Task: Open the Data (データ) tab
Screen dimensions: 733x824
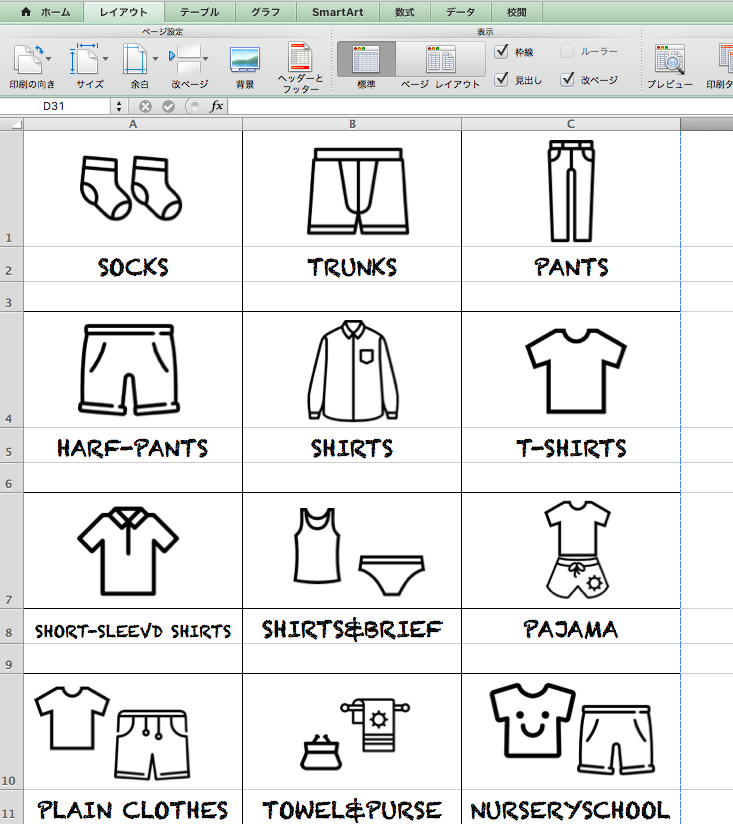Action: coord(460,12)
